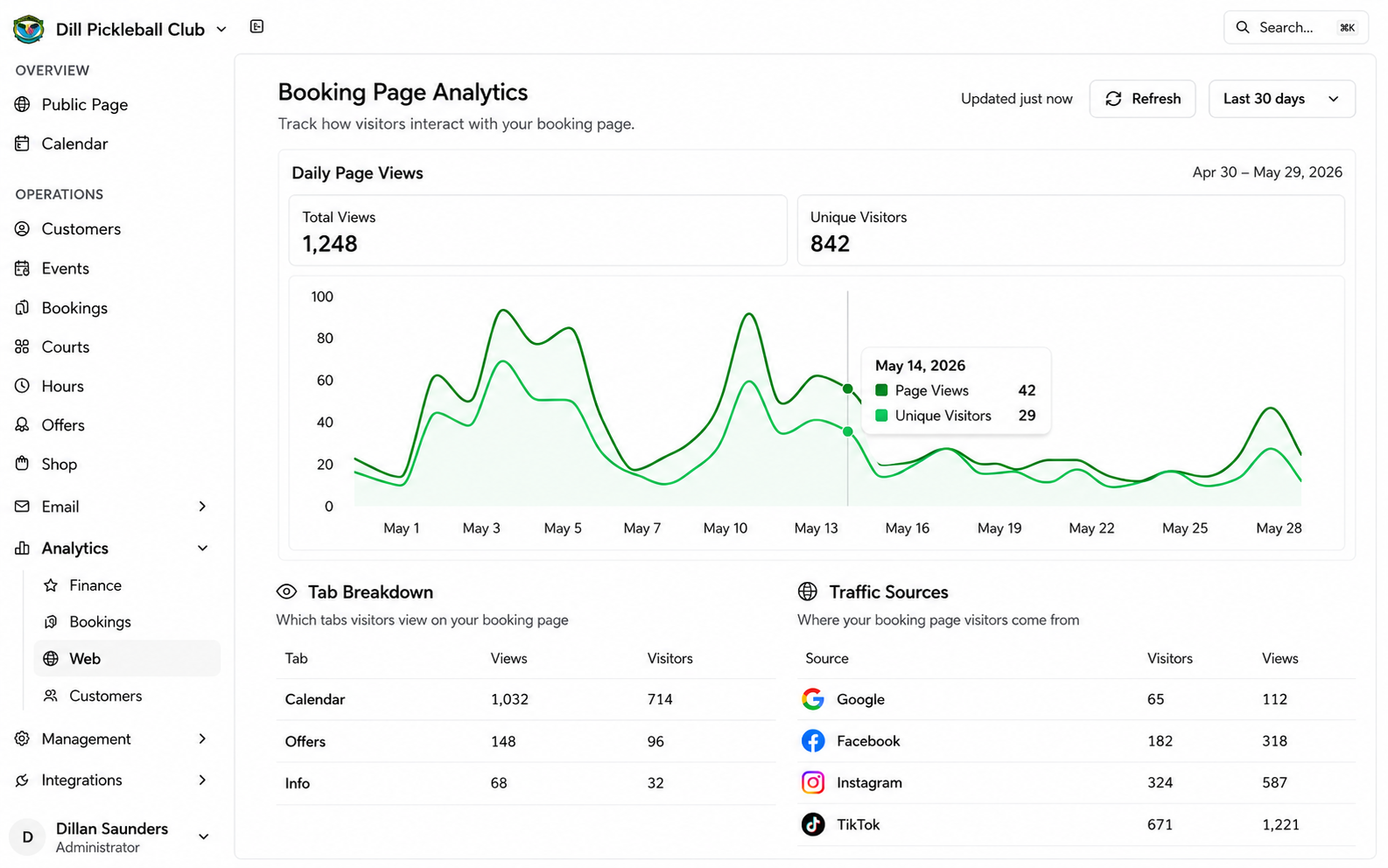The image size is (1388, 868).
Task: Open the Offers page link
Action: [63, 425]
